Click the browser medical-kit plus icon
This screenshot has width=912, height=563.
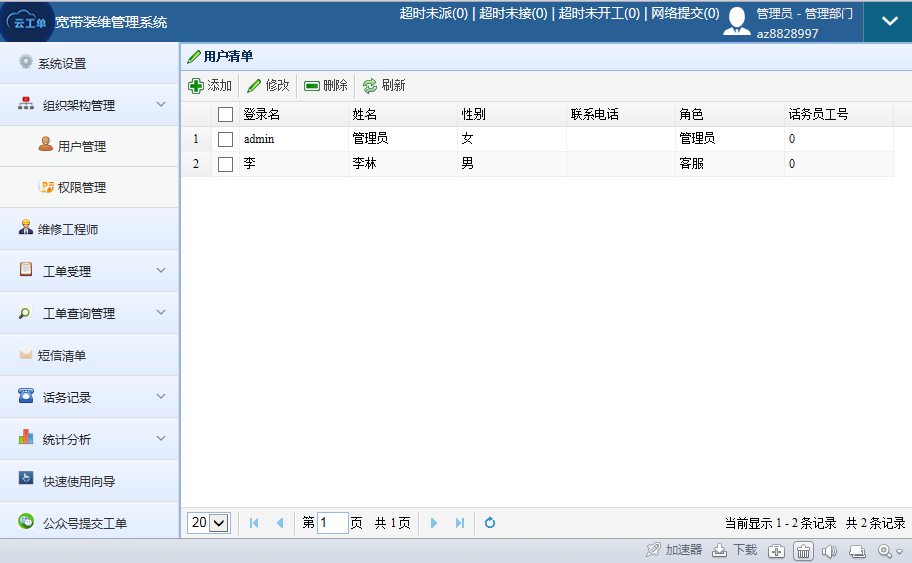click(x=776, y=551)
